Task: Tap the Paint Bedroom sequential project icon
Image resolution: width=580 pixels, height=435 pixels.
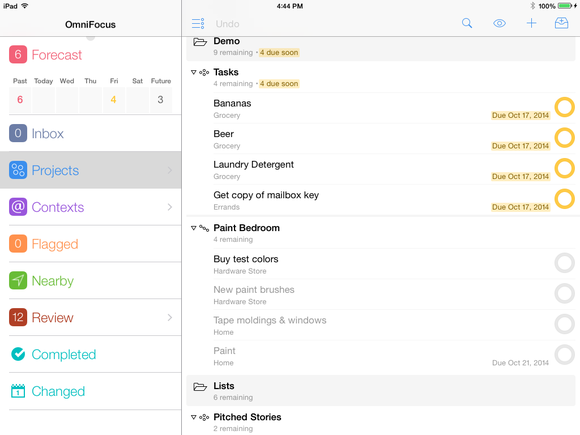Action: 204,228
